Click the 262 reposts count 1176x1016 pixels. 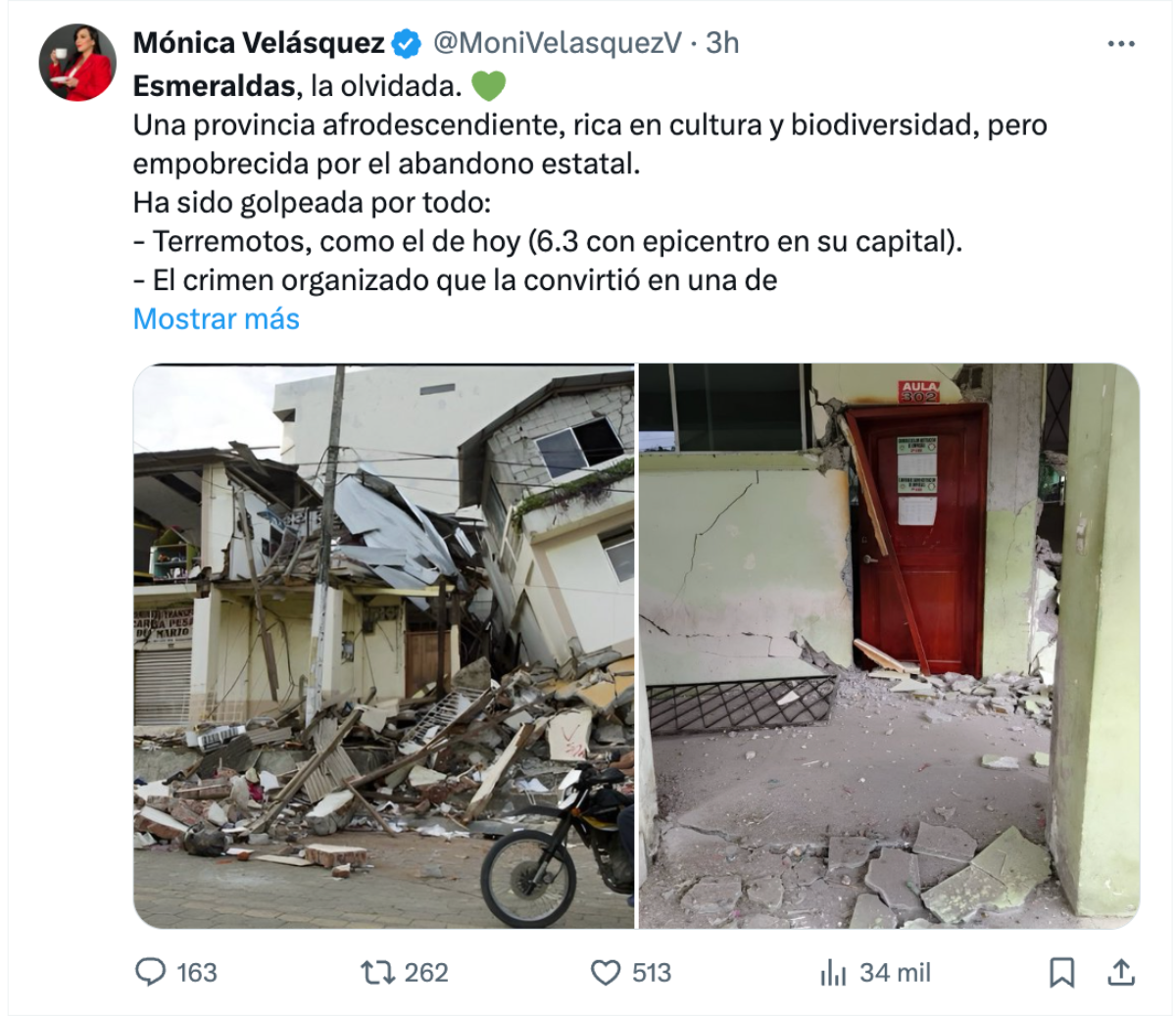click(426, 973)
